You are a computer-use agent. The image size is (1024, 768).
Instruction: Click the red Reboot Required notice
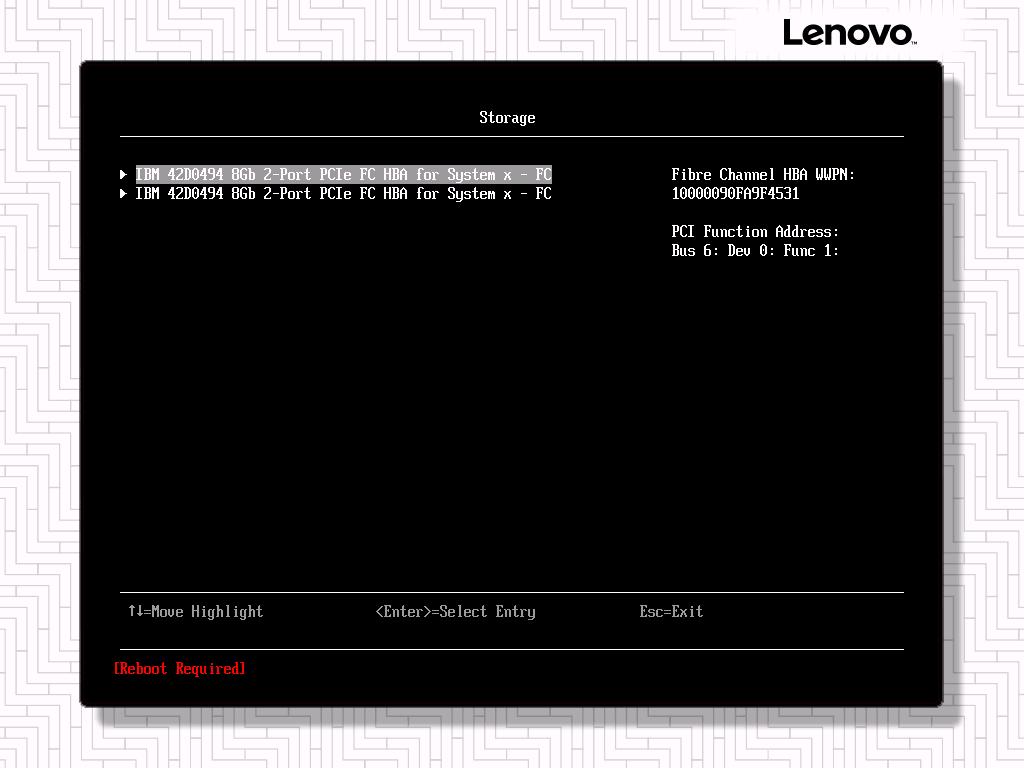180,669
